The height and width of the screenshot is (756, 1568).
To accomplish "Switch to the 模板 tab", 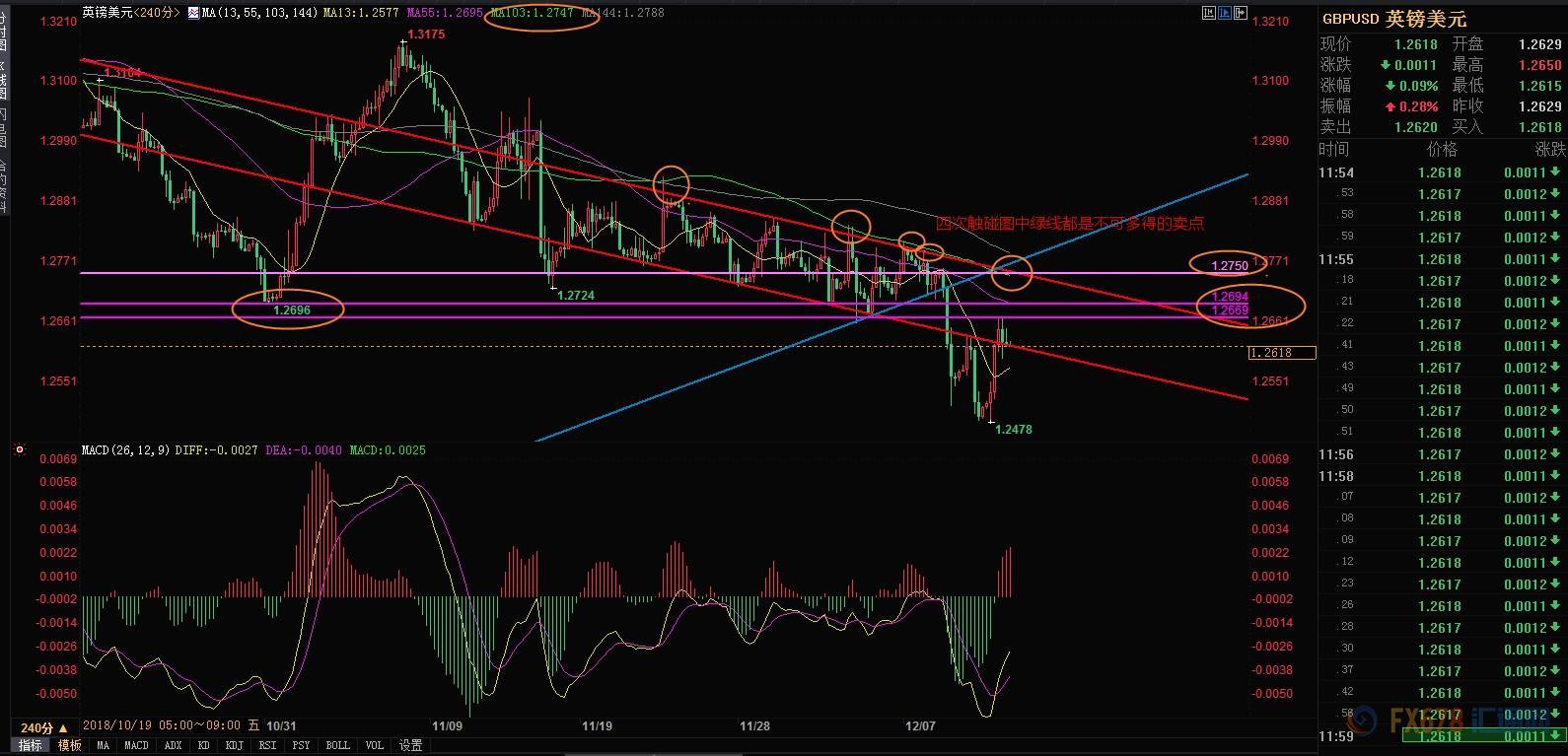I will [x=69, y=746].
